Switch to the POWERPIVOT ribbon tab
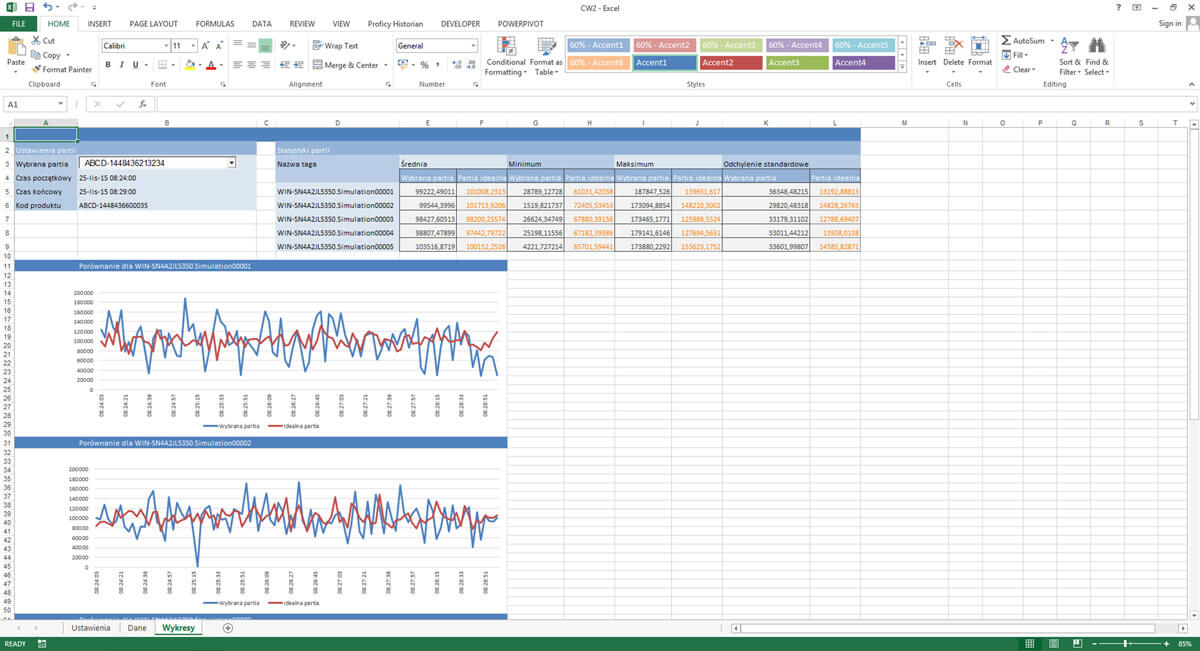 click(x=521, y=23)
